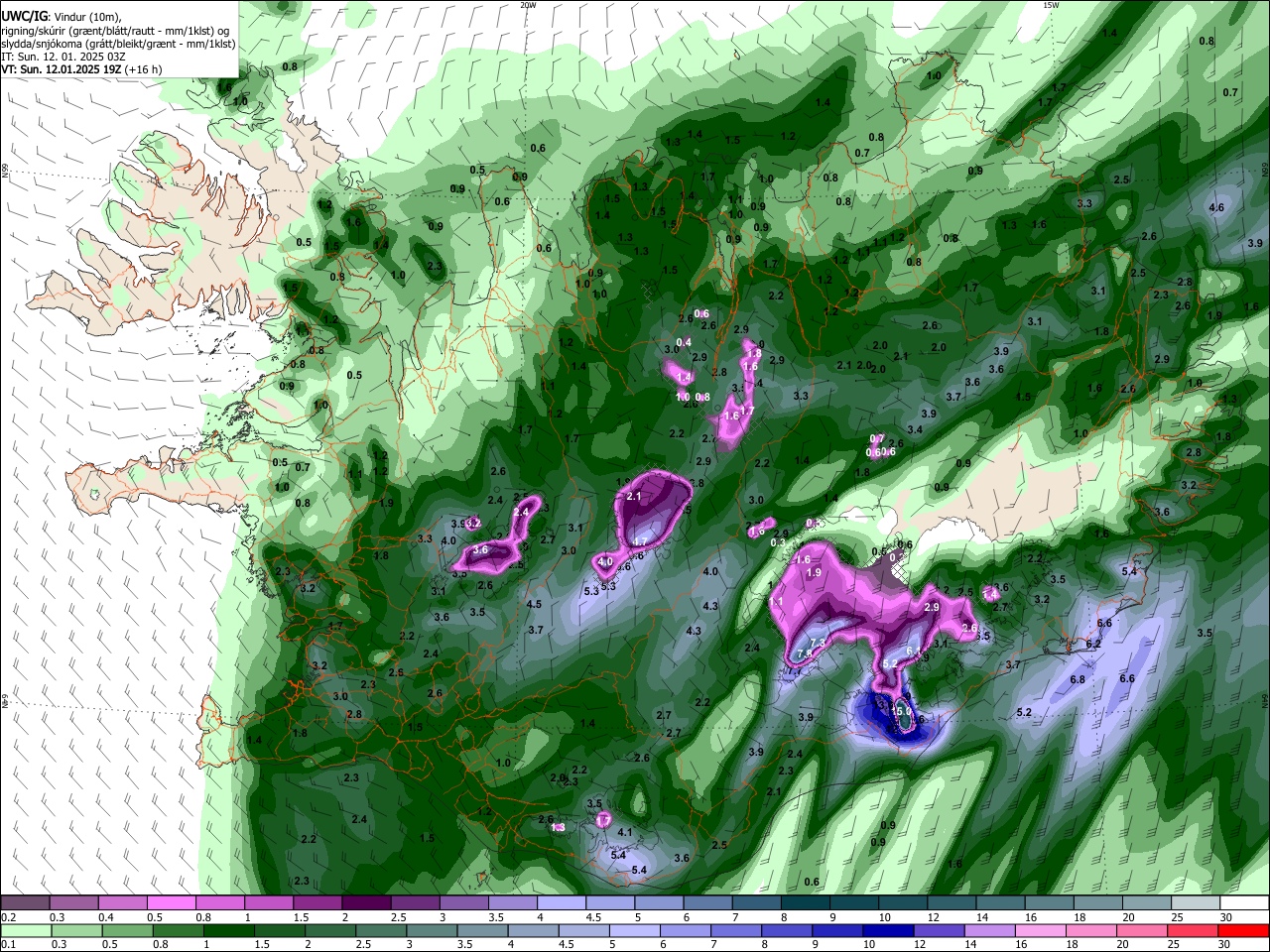The height and width of the screenshot is (952, 1270).
Task: Select the darkest purple 2 snow-scale swatch
Action: [x=365, y=902]
